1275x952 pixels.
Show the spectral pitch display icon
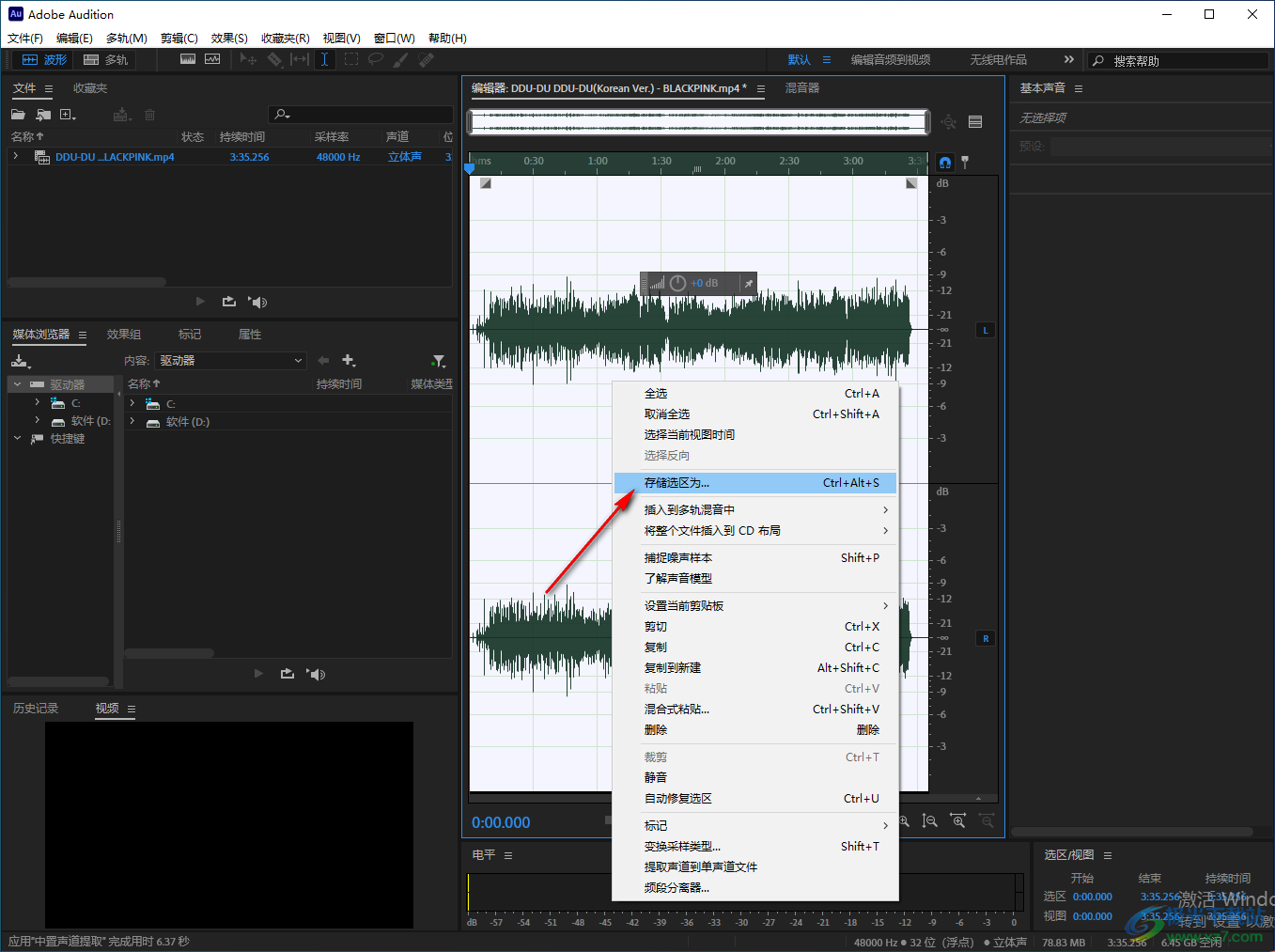(212, 59)
